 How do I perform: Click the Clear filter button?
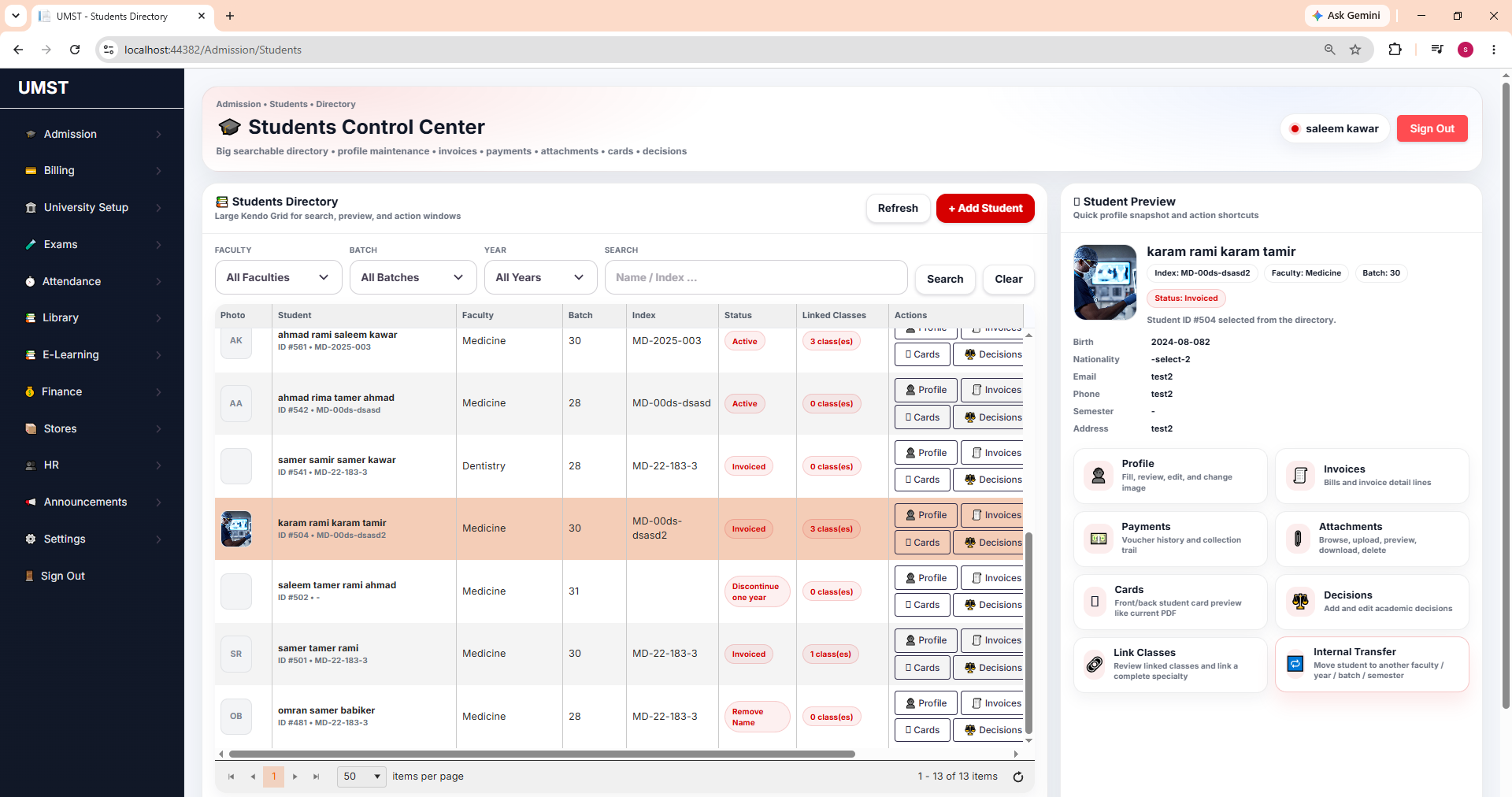(x=1008, y=279)
